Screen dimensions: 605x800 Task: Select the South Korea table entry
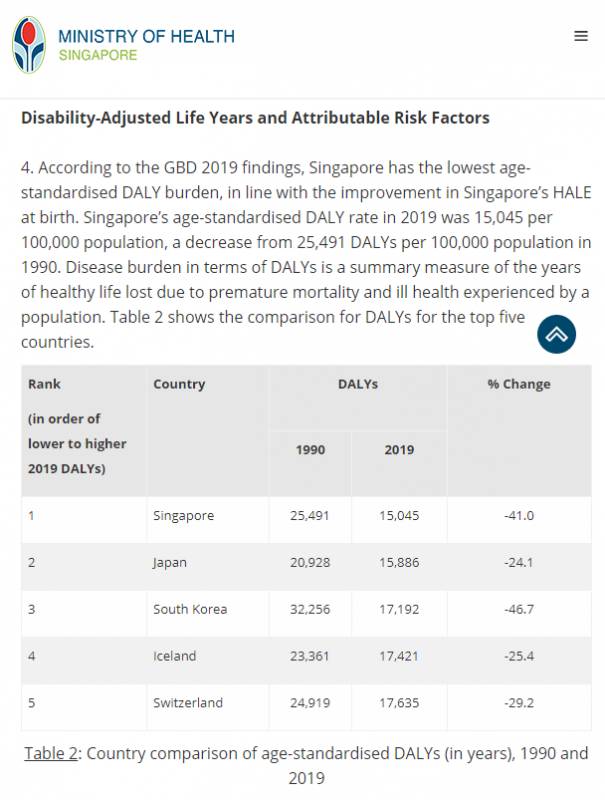coord(189,609)
